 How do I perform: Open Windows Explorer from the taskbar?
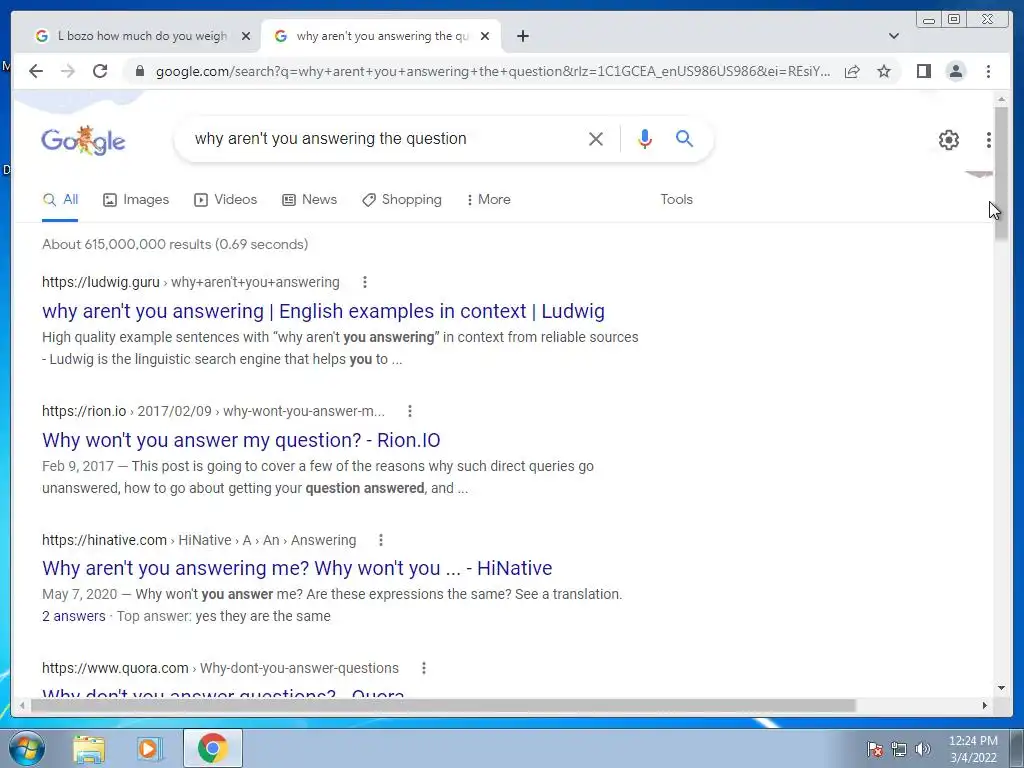[89, 748]
